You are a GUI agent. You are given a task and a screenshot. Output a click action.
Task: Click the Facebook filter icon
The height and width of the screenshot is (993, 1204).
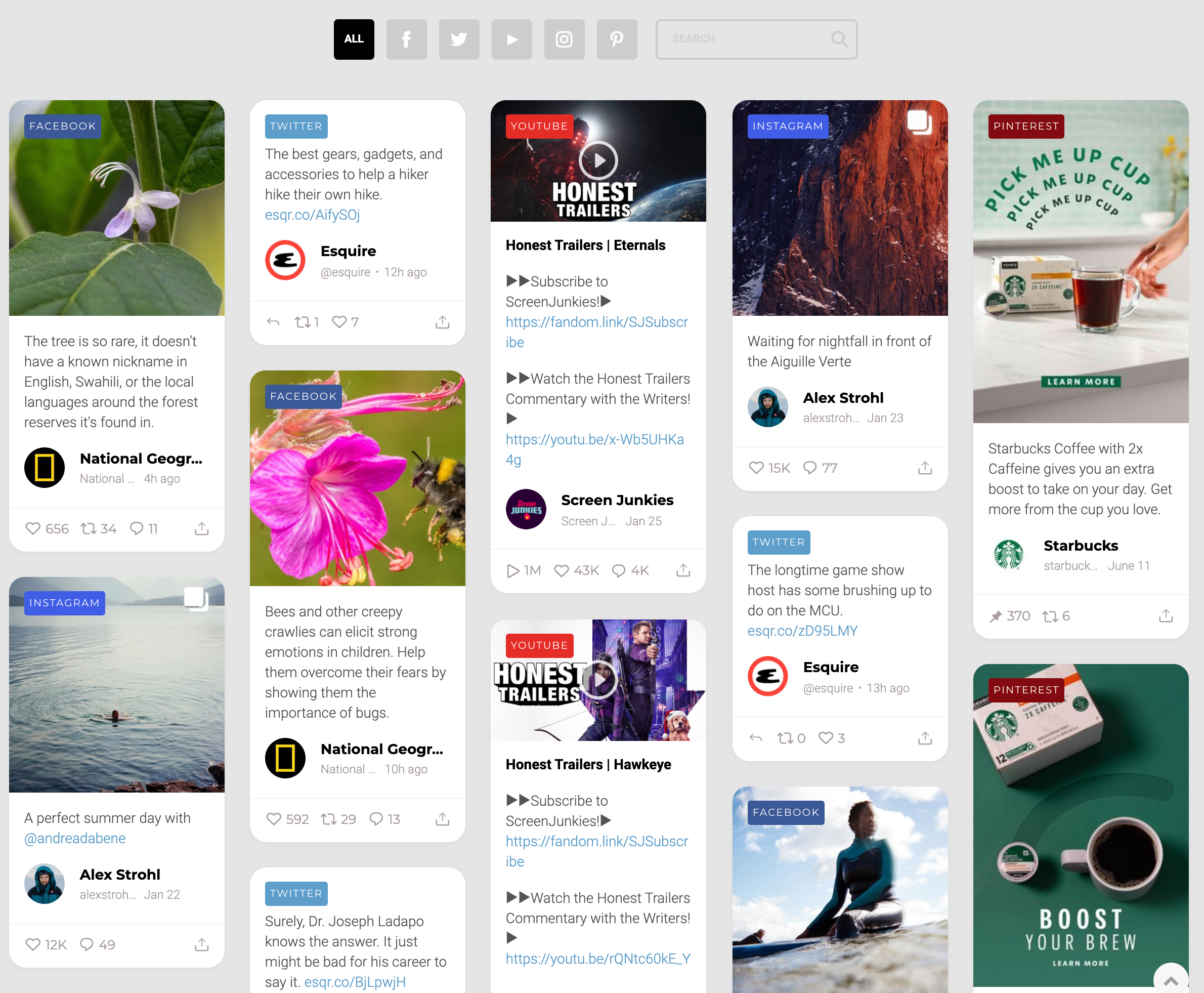pyautogui.click(x=406, y=38)
